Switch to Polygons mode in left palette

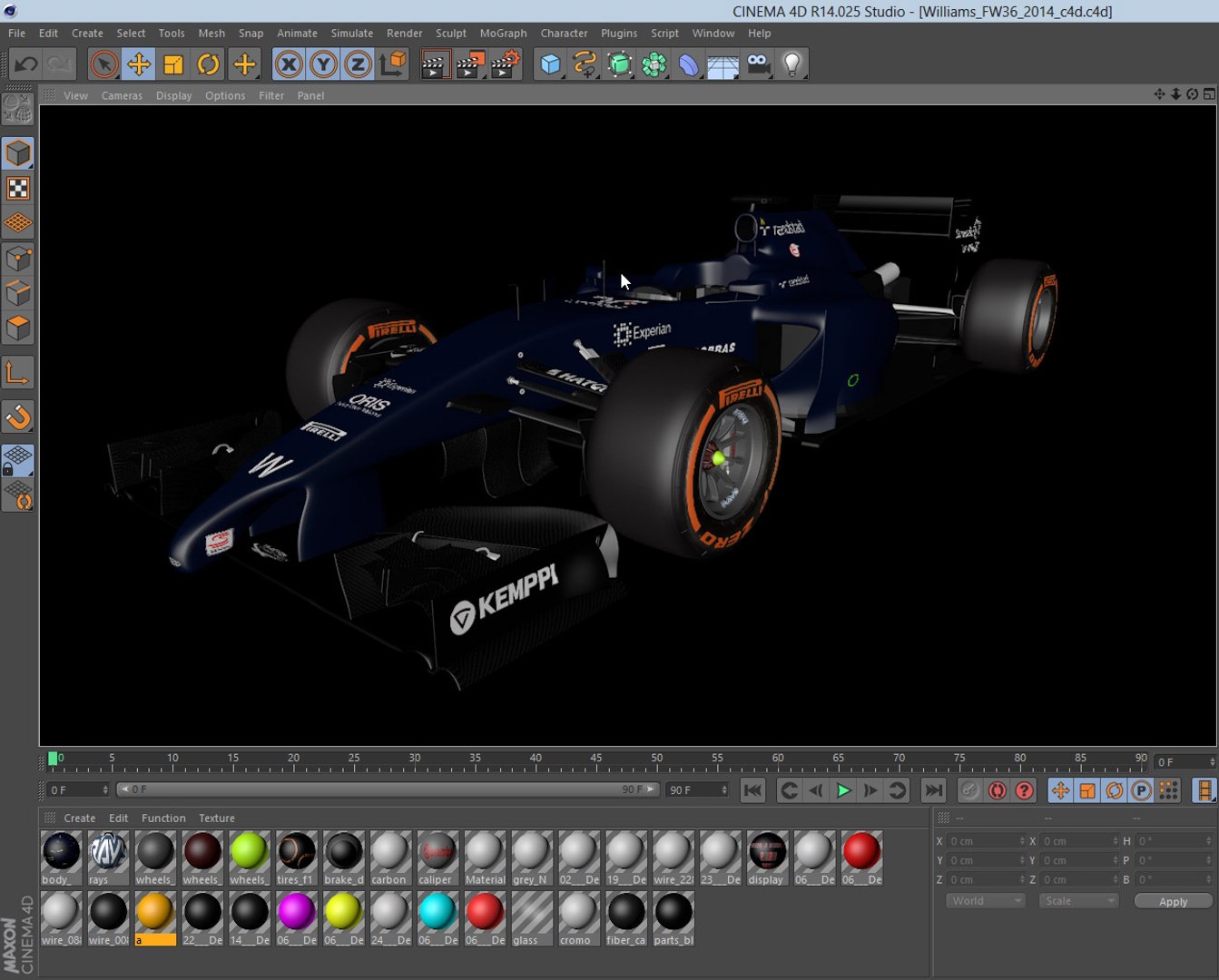[x=18, y=328]
